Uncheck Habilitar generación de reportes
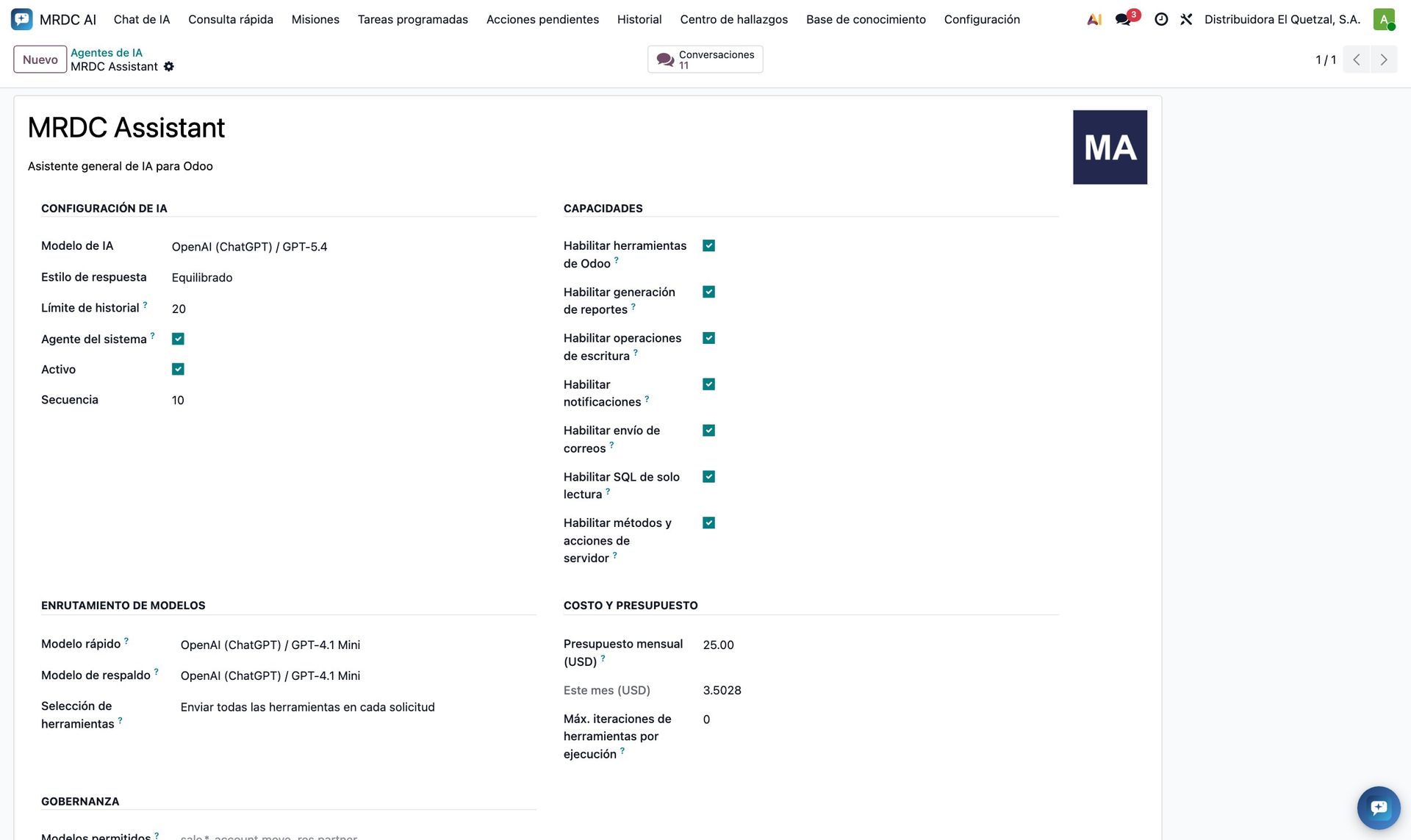The height and width of the screenshot is (840, 1411). click(708, 292)
